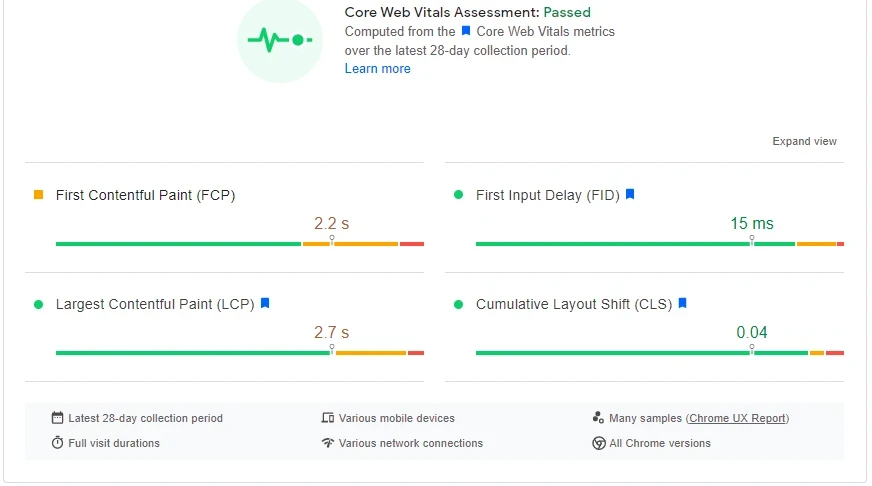The width and height of the screenshot is (872, 486).
Task: Click the bookmark icon next to Cumulative Layout Shift
Action: [x=683, y=304]
